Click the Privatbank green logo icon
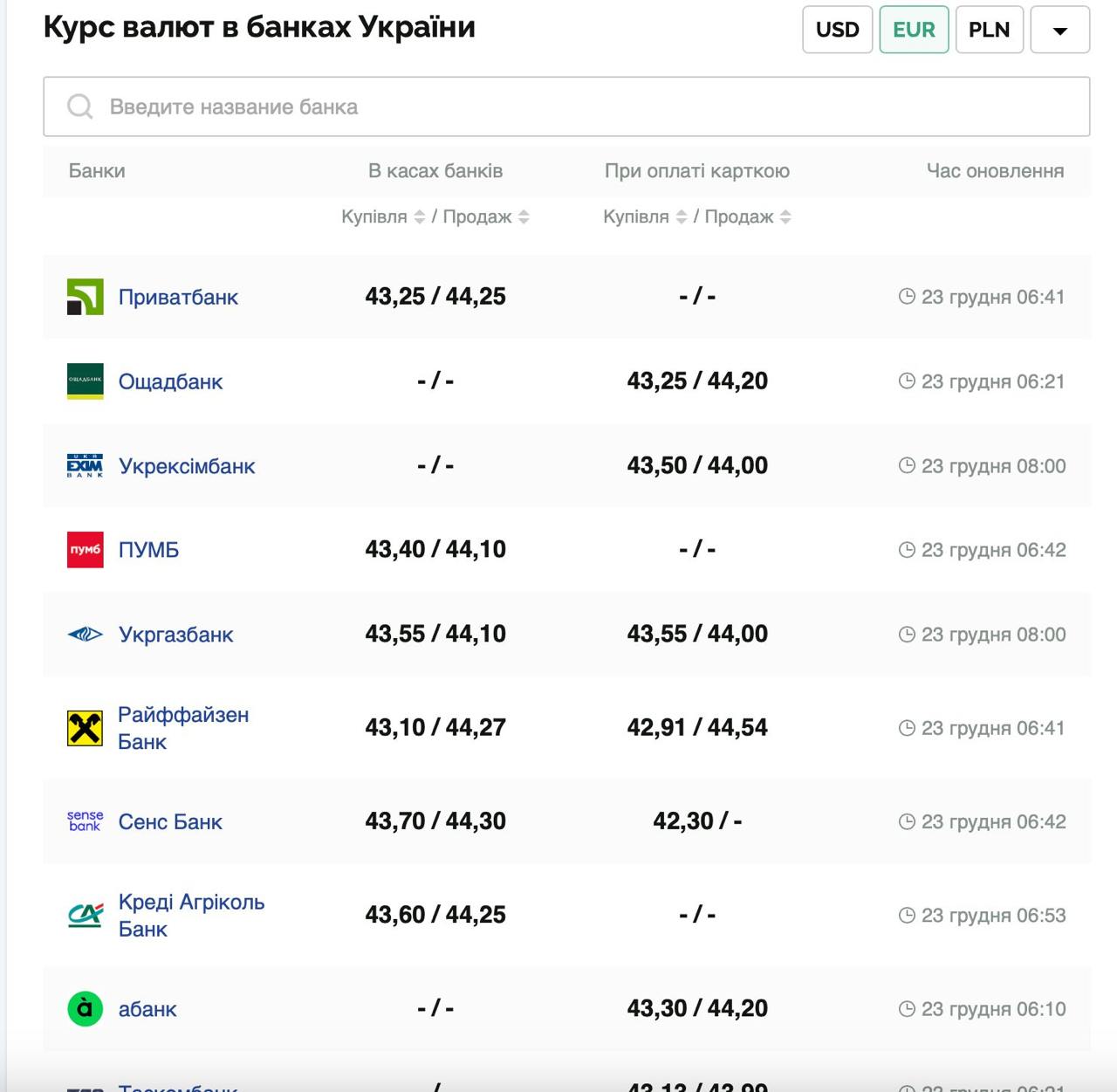Image resolution: width=1117 pixels, height=1092 pixels. click(x=85, y=297)
